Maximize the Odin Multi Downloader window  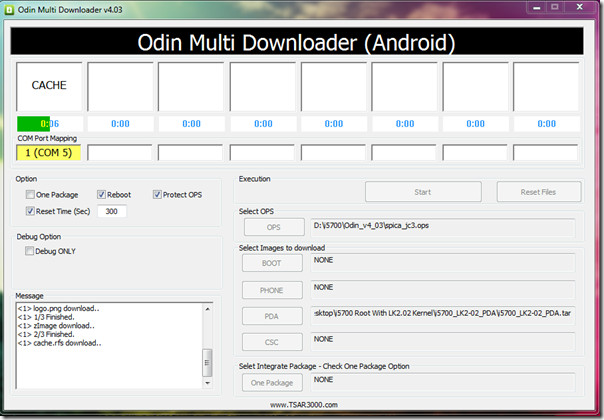pos(555,7)
